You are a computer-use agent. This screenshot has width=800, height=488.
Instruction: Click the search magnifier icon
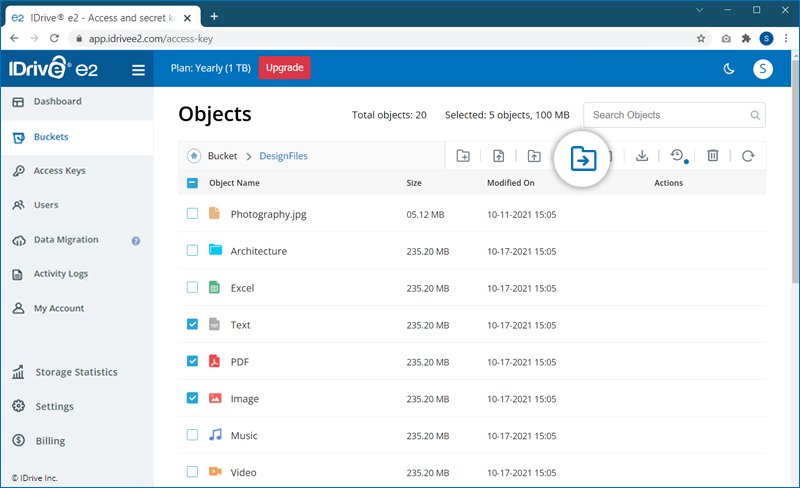coord(755,115)
